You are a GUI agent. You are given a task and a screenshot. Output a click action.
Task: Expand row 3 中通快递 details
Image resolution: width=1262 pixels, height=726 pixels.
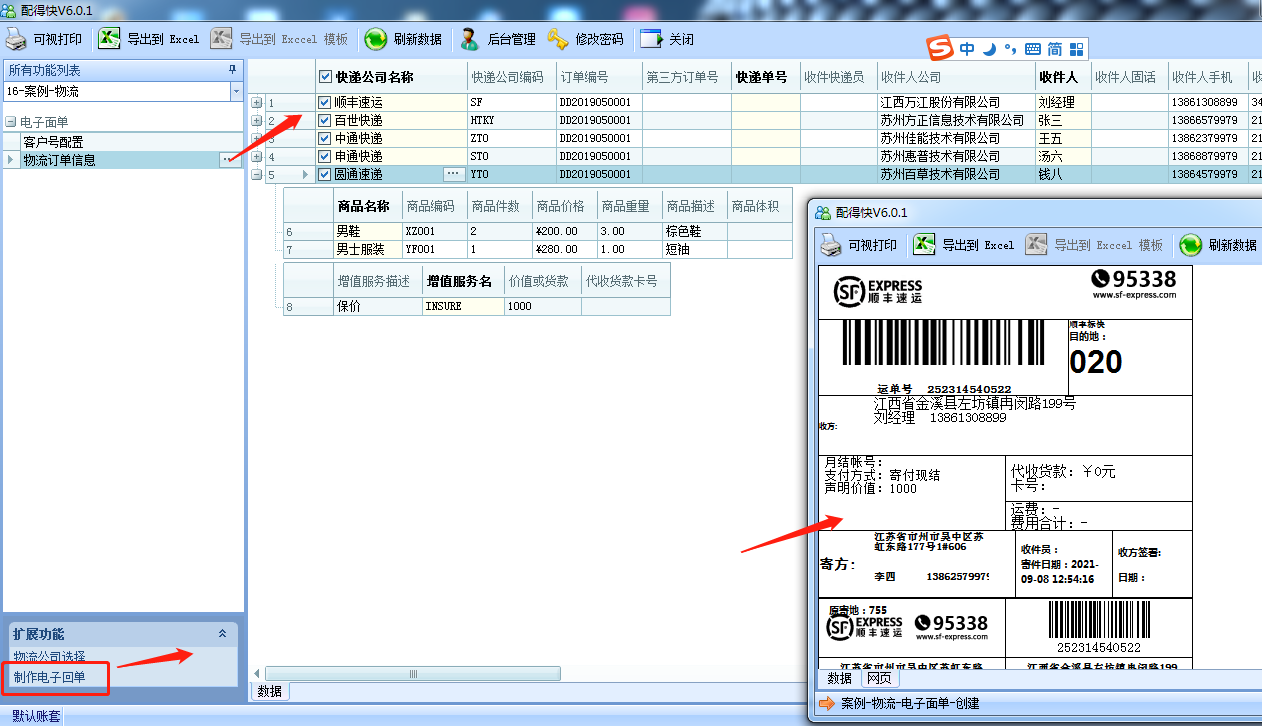click(257, 138)
